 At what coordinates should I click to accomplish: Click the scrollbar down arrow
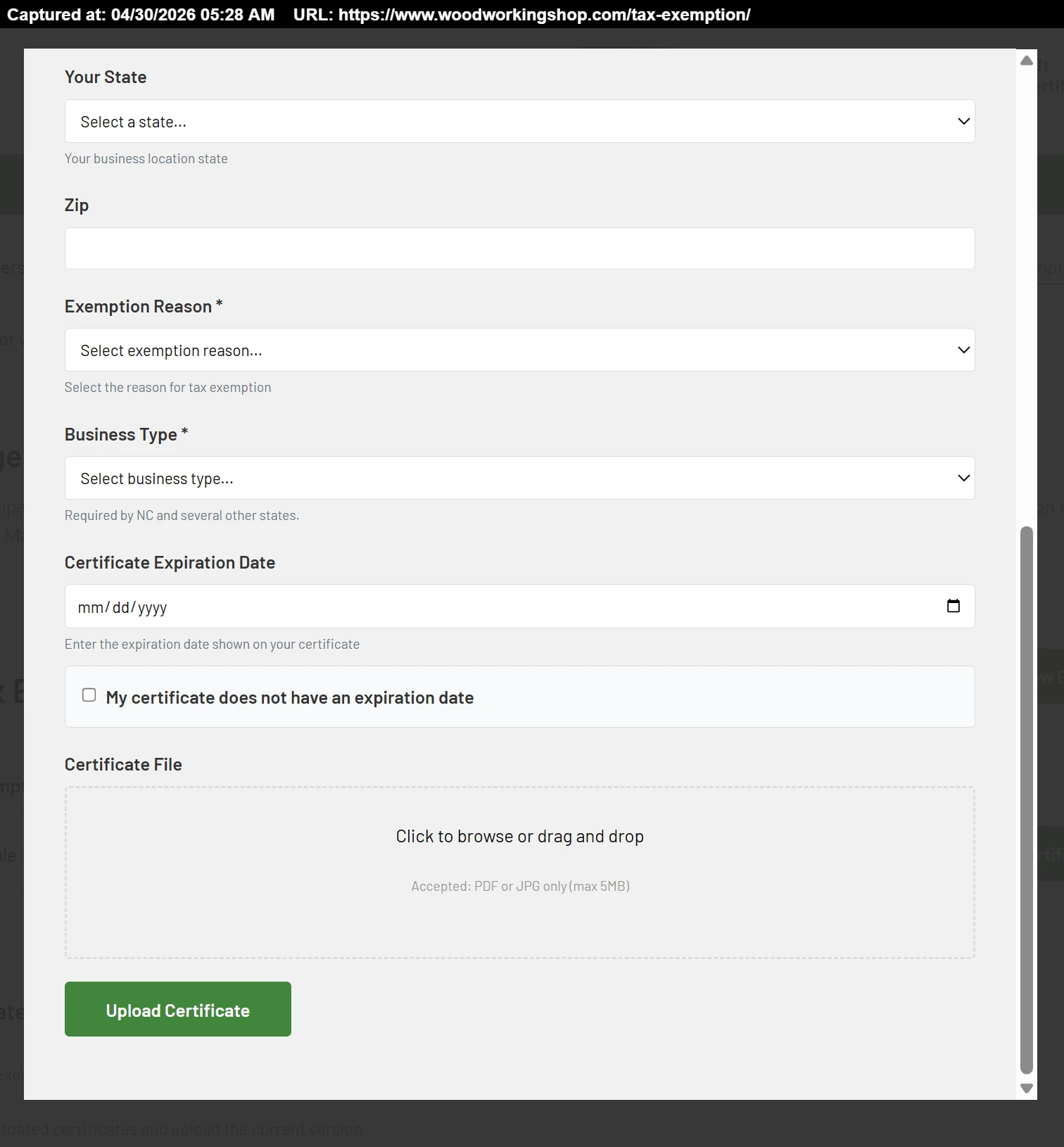click(x=1027, y=1089)
